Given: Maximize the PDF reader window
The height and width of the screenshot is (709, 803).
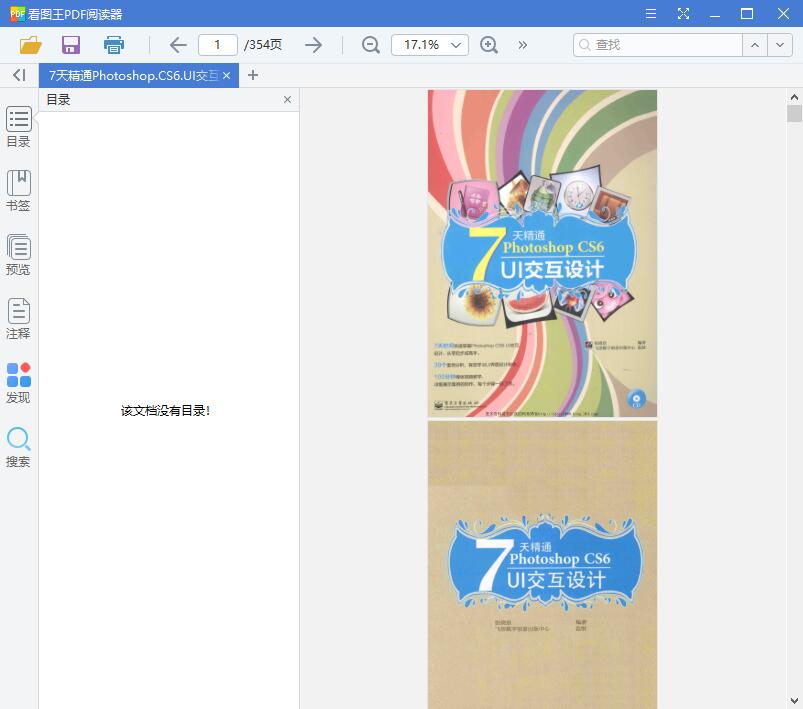Looking at the screenshot, I should [x=747, y=14].
